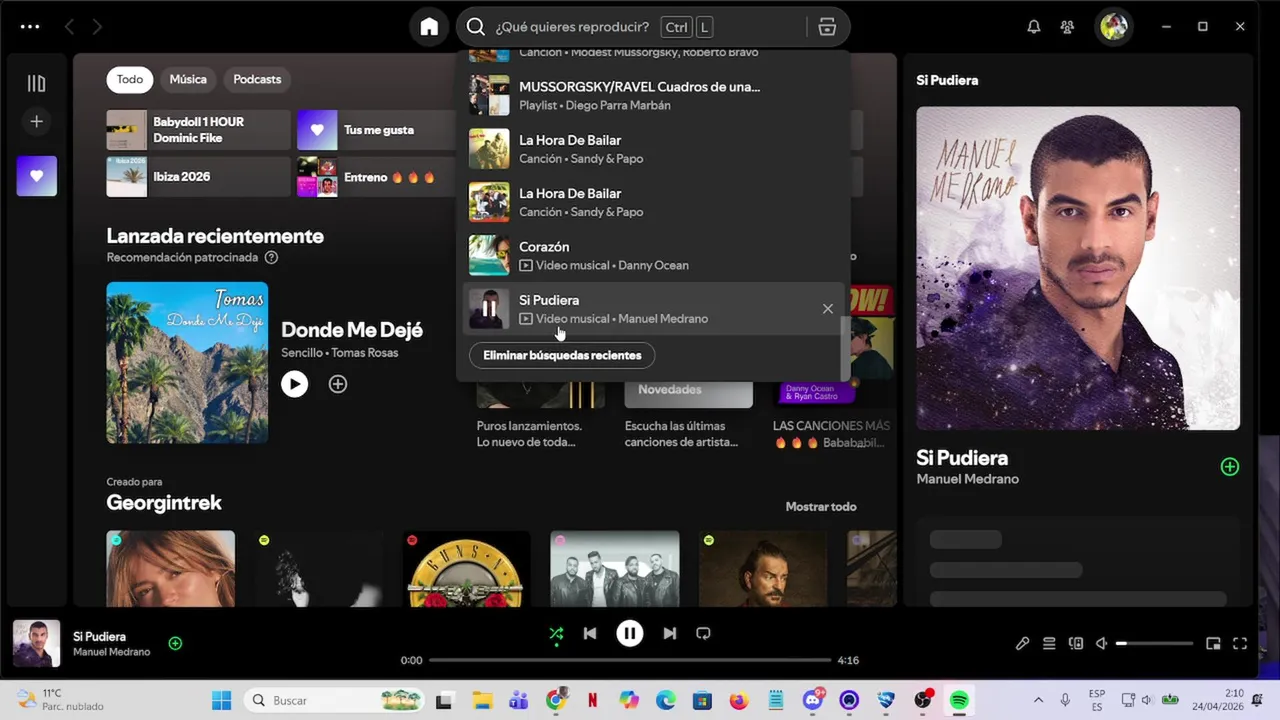
Task: Skip to previous track
Action: coord(590,633)
